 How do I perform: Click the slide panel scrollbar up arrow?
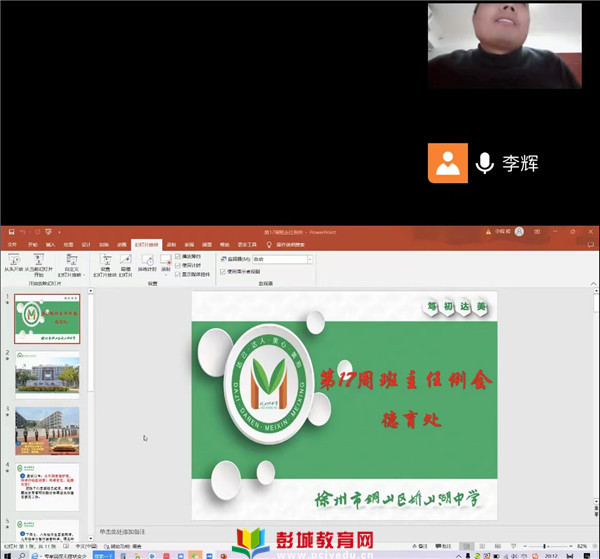click(91, 291)
